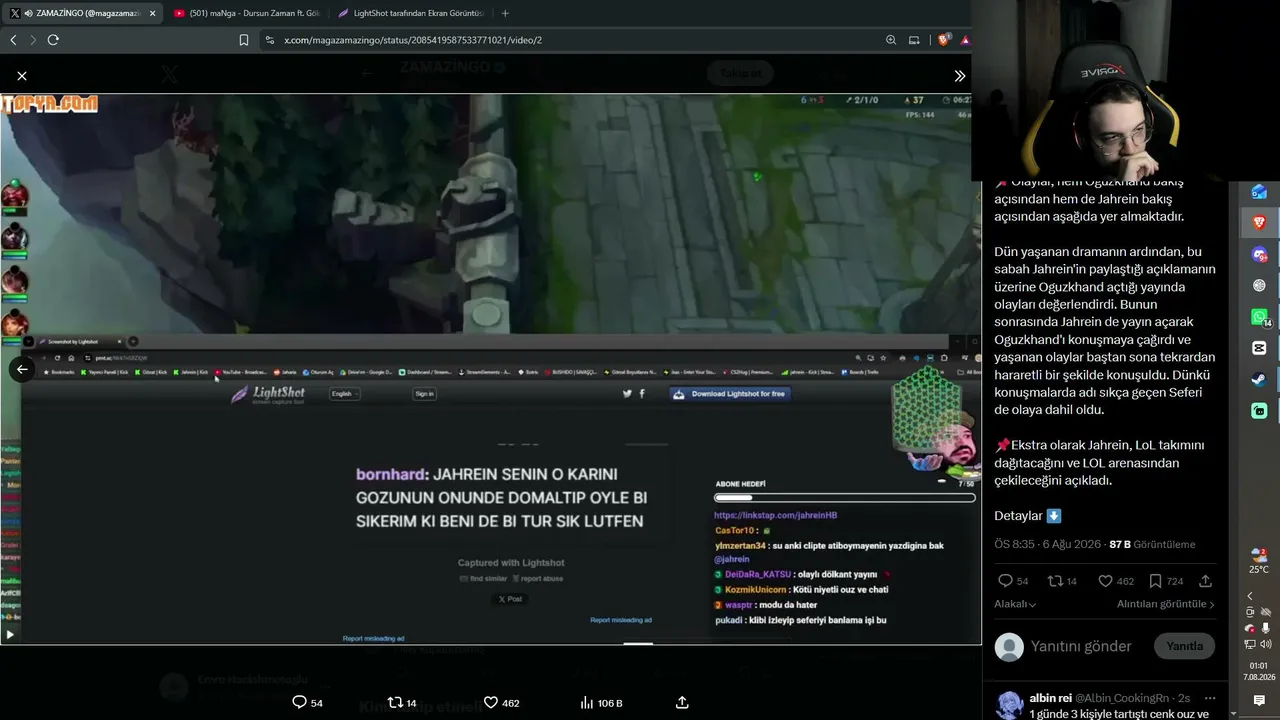Click the heart icon in the side panel
The width and height of the screenshot is (1280, 720).
pyautogui.click(x=1105, y=581)
